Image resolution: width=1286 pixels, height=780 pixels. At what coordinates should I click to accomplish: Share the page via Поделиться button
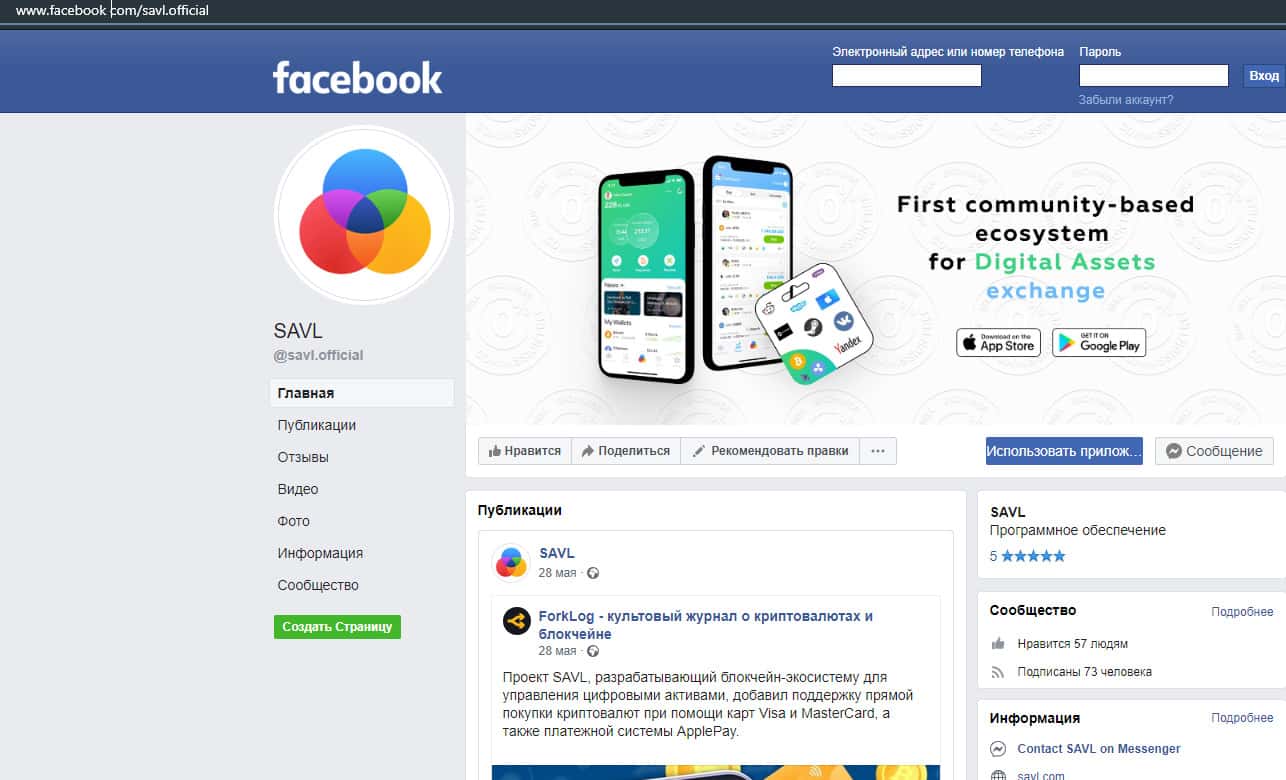[x=626, y=451]
